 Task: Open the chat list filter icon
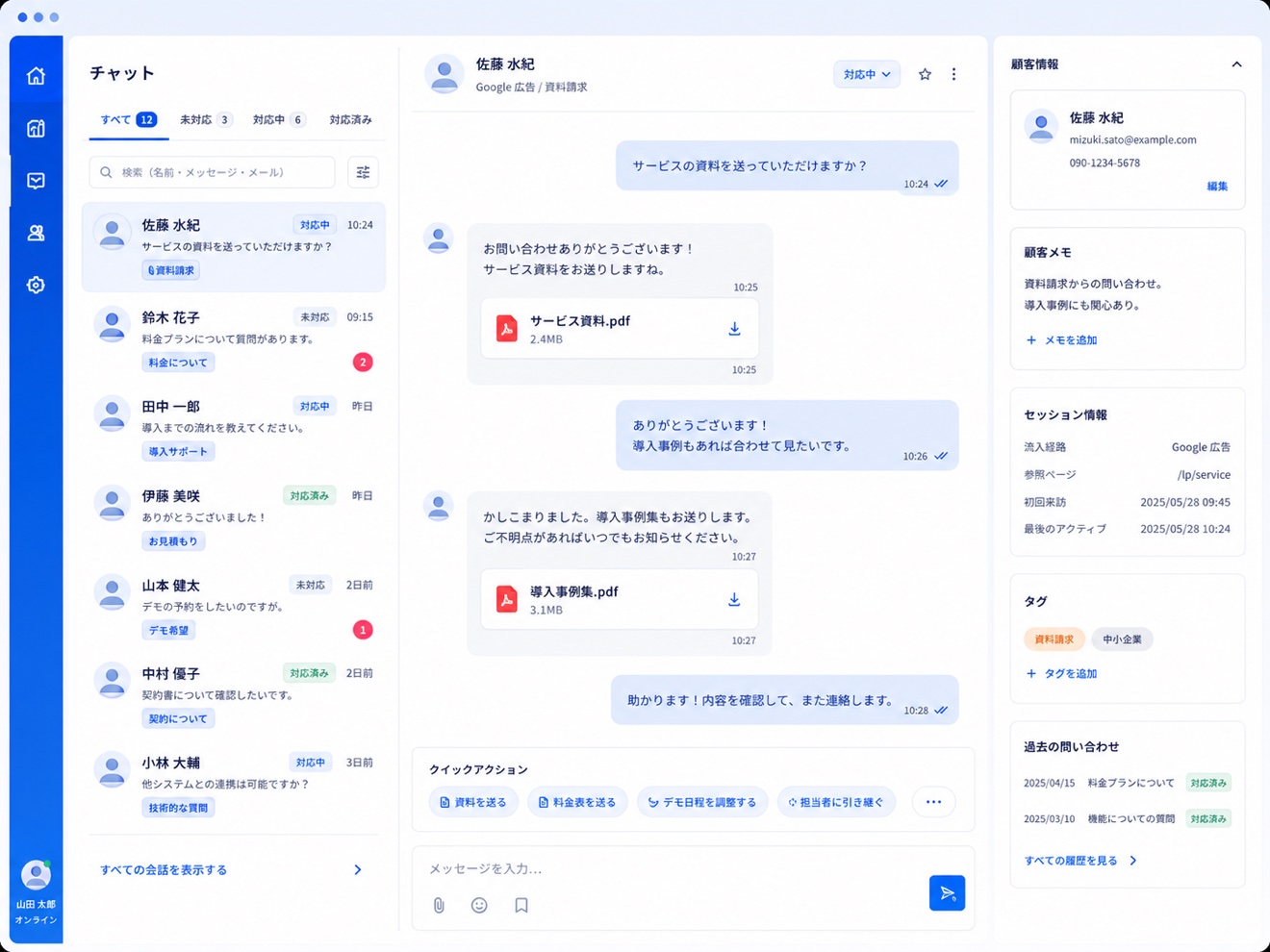pos(363,172)
